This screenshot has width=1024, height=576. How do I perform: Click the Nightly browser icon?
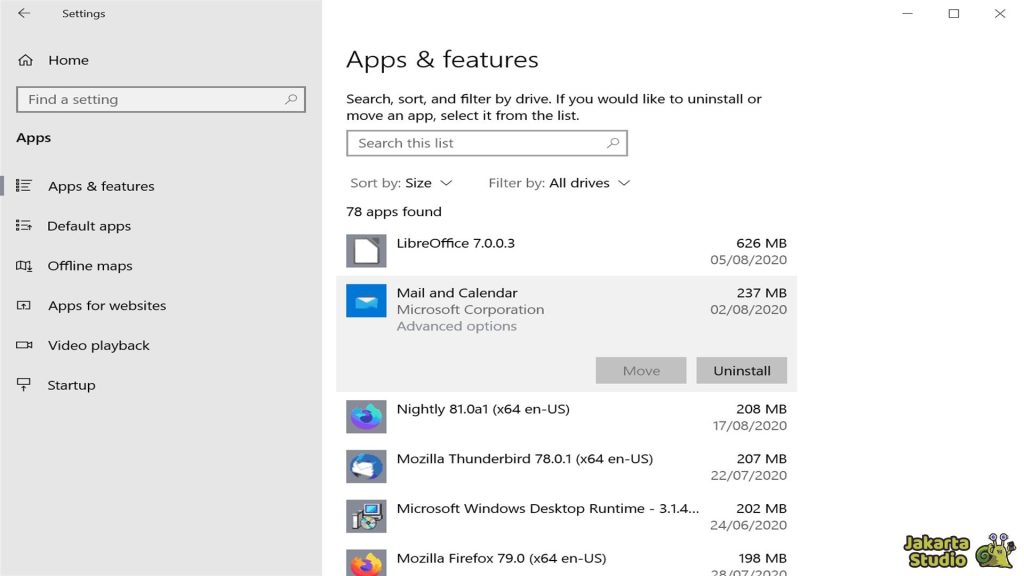click(366, 416)
